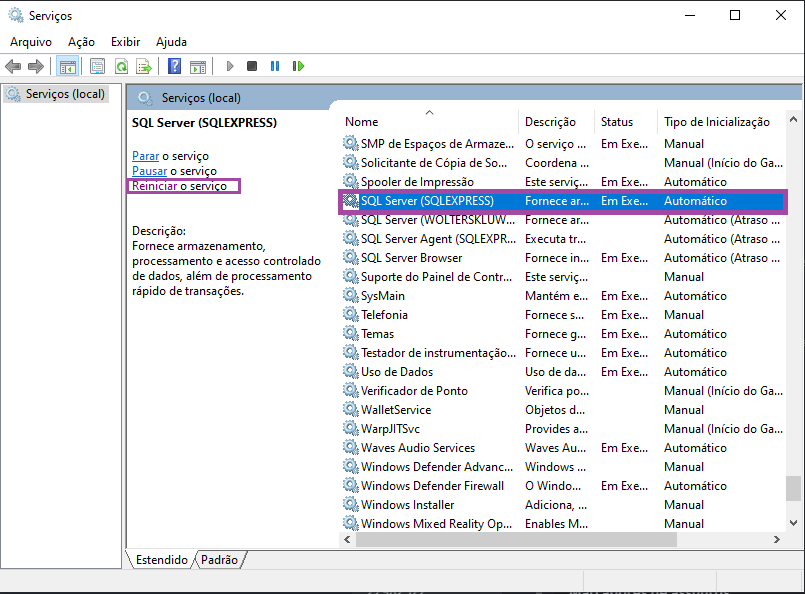Switch to the Estendido tab
Image resolution: width=805 pixels, height=594 pixels.
[161, 560]
